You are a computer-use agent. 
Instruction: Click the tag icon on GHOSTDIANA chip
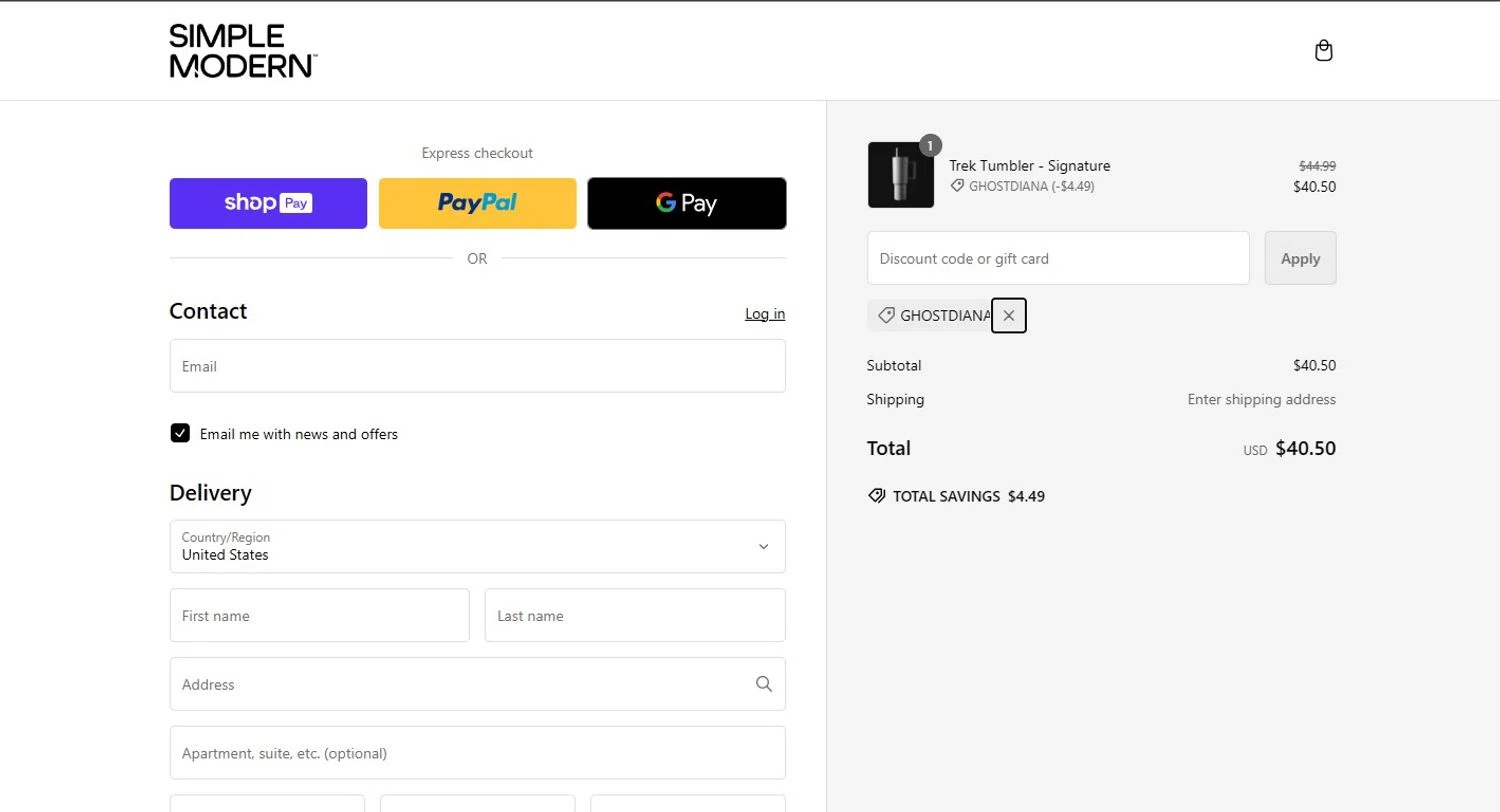[x=886, y=316]
